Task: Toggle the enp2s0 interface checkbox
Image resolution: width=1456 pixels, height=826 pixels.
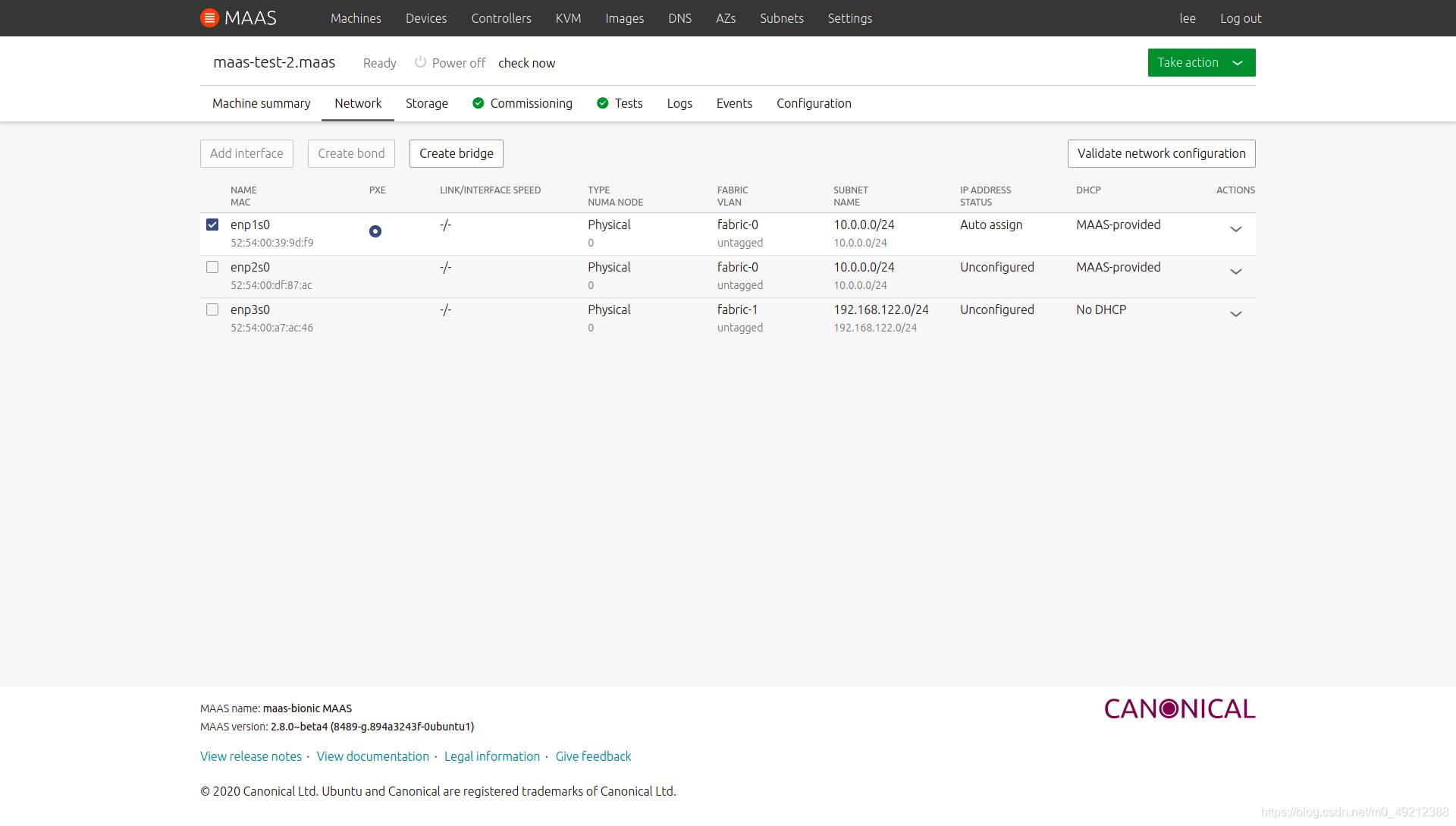Action: point(211,266)
